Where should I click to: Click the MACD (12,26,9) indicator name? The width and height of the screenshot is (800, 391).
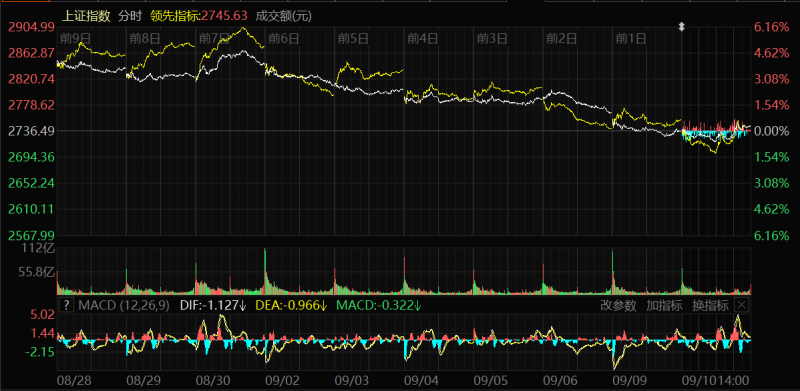coord(123,306)
